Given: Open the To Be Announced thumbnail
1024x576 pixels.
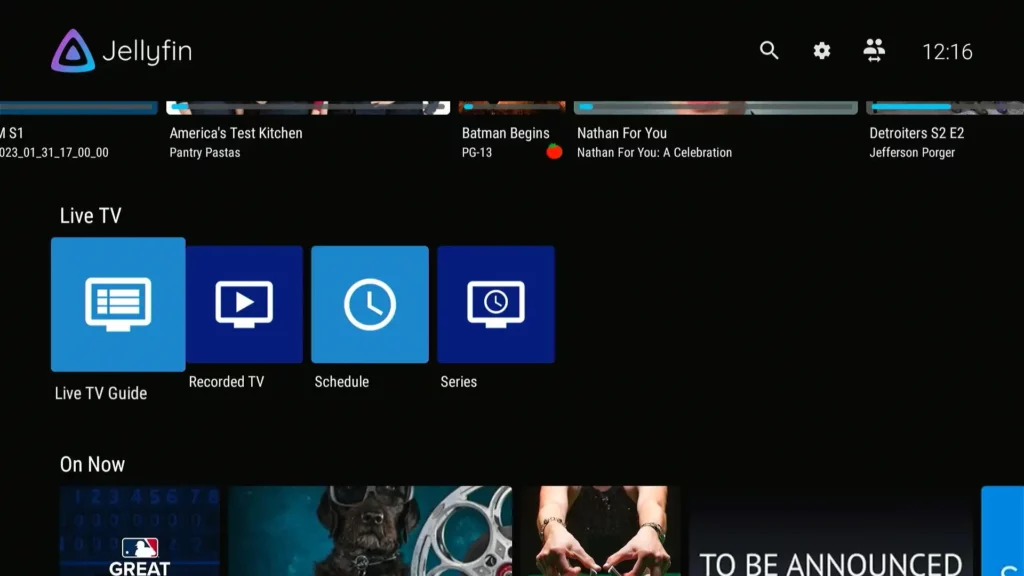Looking at the screenshot, I should (x=831, y=531).
